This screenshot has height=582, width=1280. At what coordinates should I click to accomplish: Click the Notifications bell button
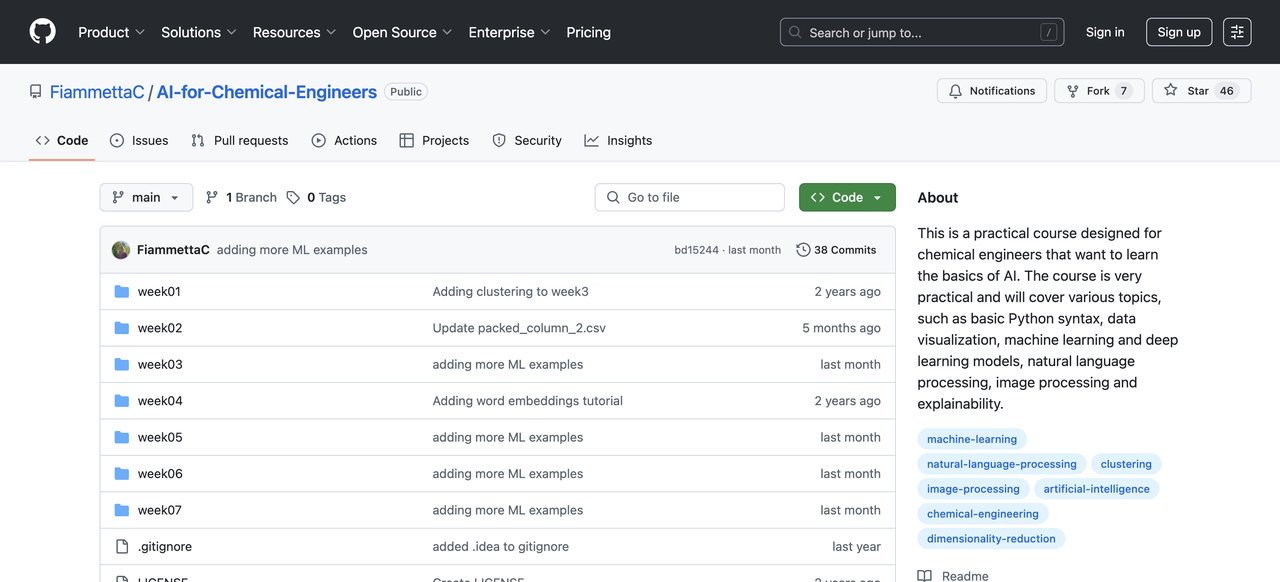click(x=992, y=91)
